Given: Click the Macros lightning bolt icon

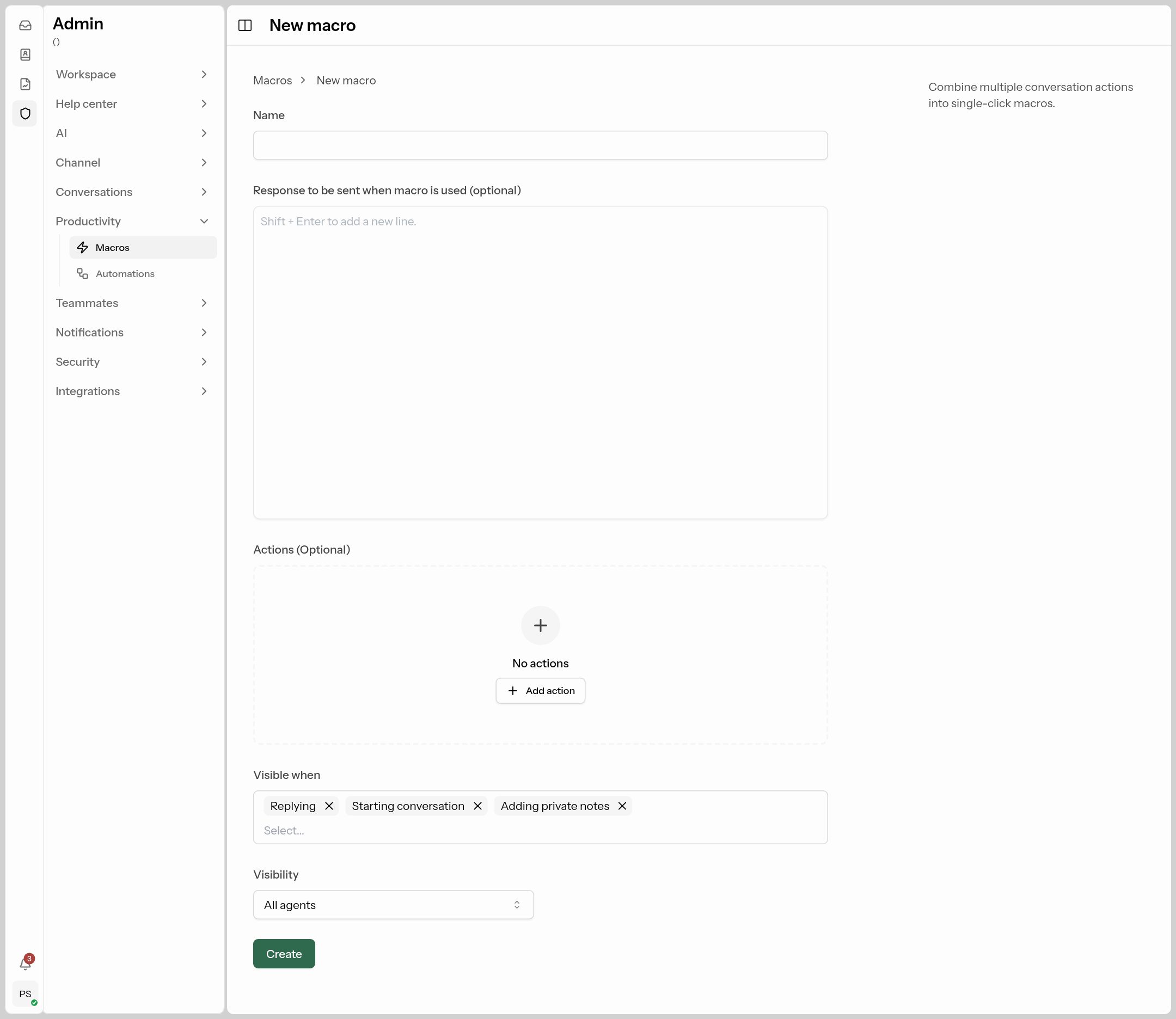Looking at the screenshot, I should [x=82, y=247].
